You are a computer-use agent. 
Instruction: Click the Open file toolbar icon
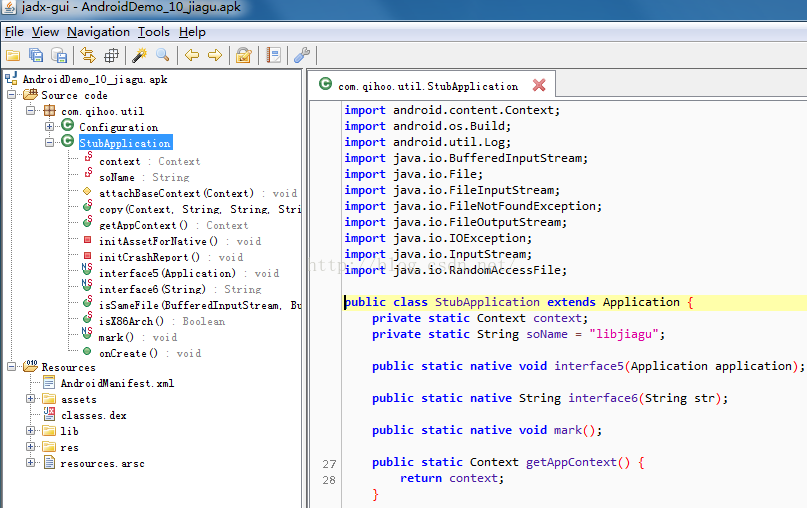click(13, 55)
